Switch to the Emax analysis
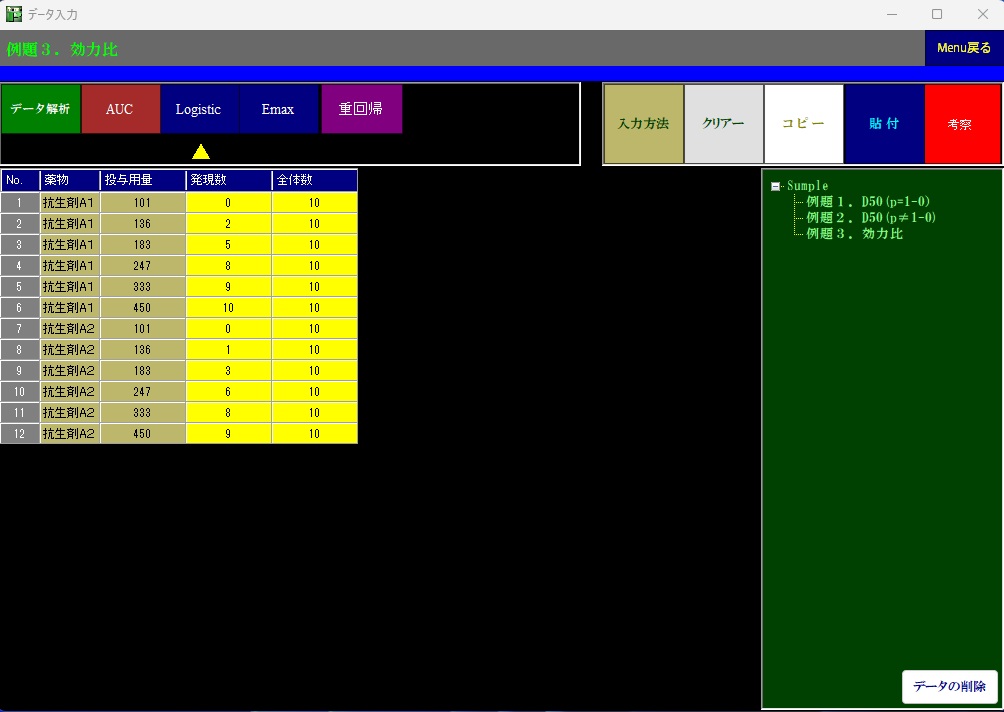Viewport: 1004px width, 712px height. tap(278, 109)
